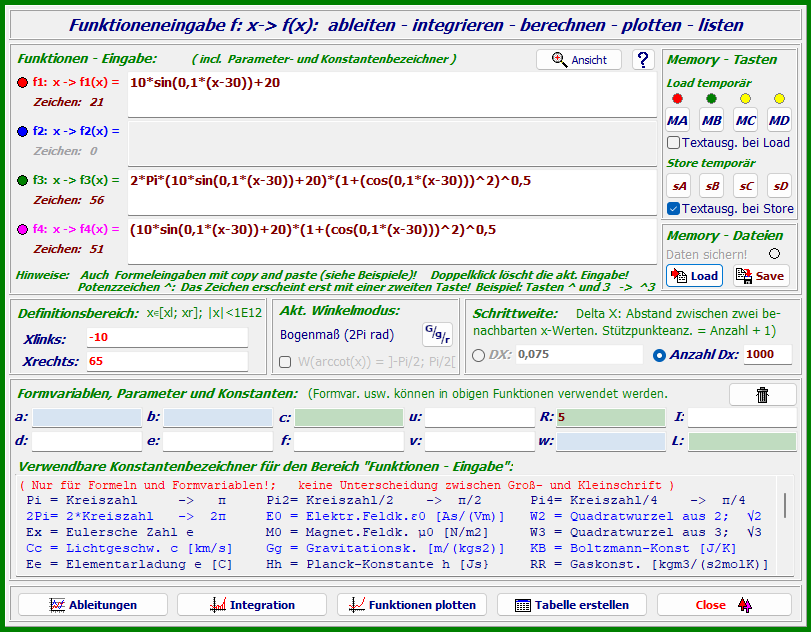
Task: Save memory data to file
Action: point(760,275)
